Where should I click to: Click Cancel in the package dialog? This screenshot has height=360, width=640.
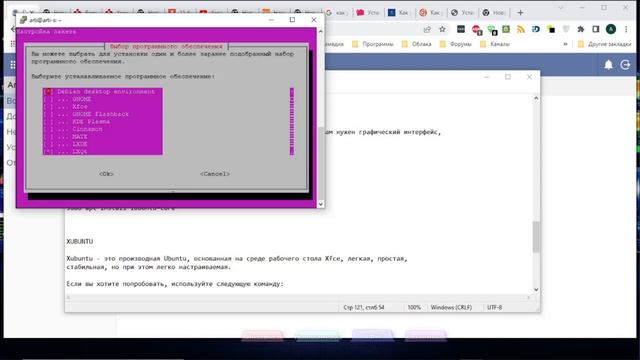(x=215, y=174)
